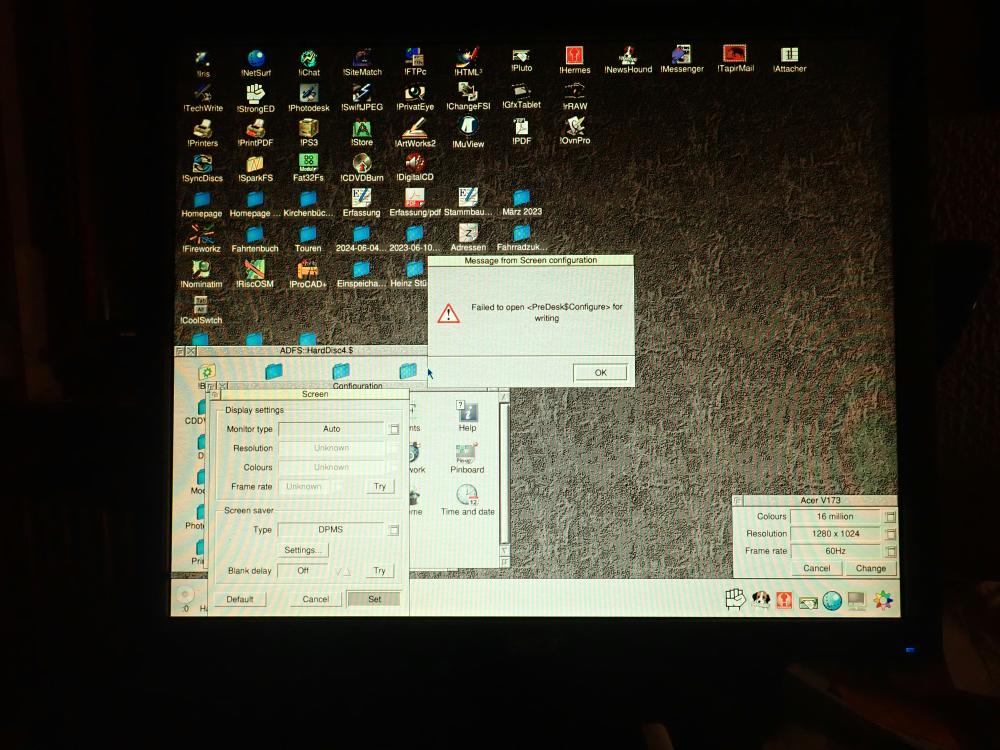1000x750 pixels.
Task: Click the Fat32Fs module icon
Action: [308, 168]
